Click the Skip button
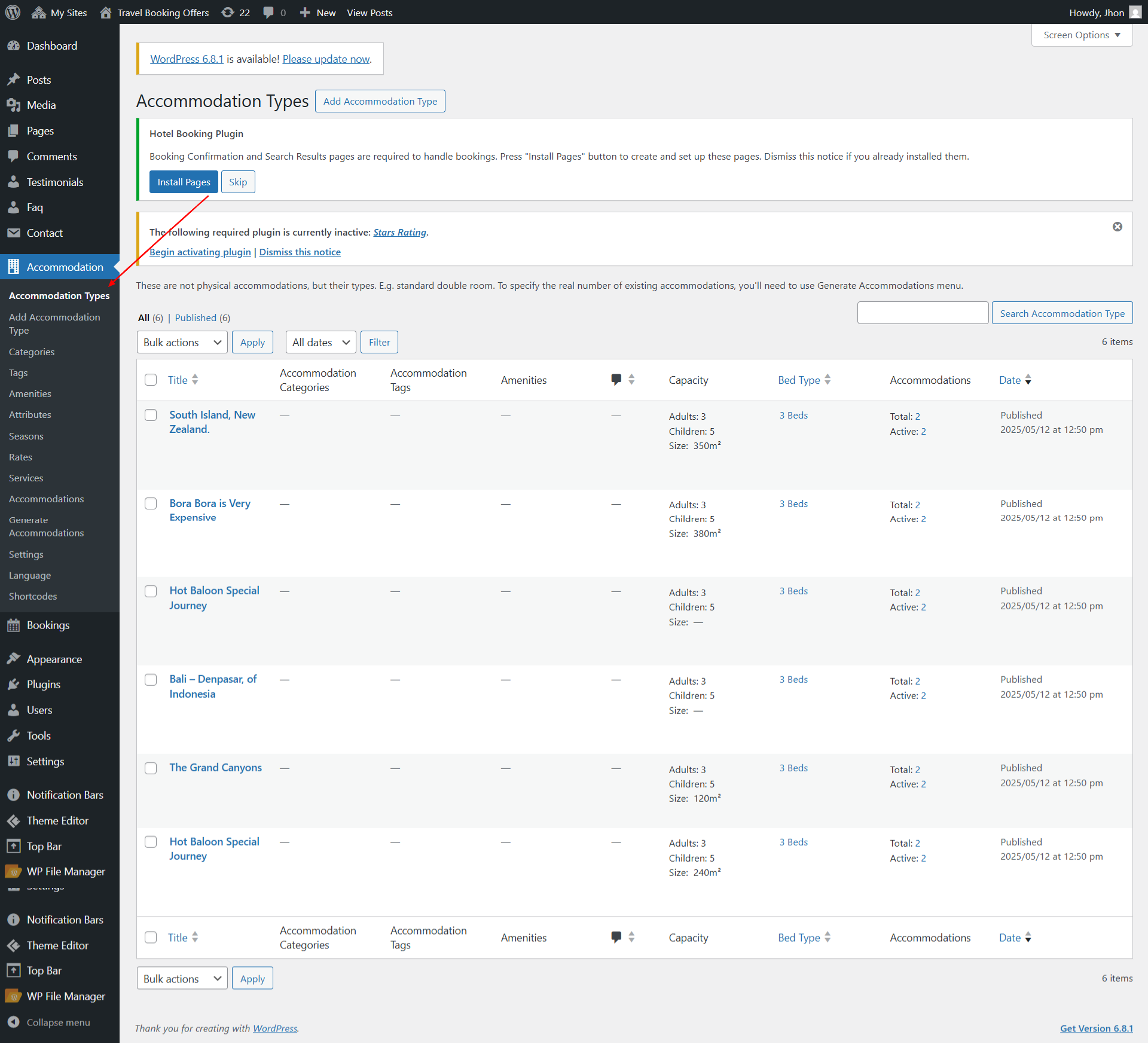Viewport: 1148px width, 1044px height. point(238,182)
